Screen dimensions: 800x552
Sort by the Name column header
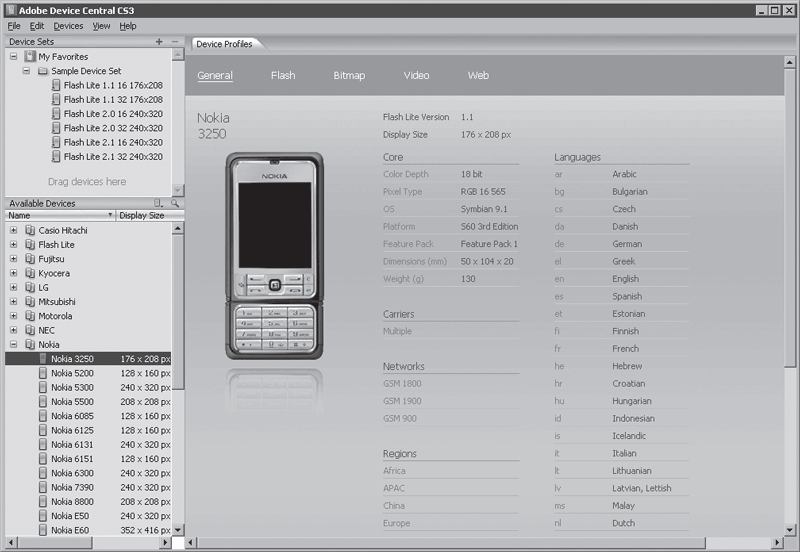[x=60, y=215]
